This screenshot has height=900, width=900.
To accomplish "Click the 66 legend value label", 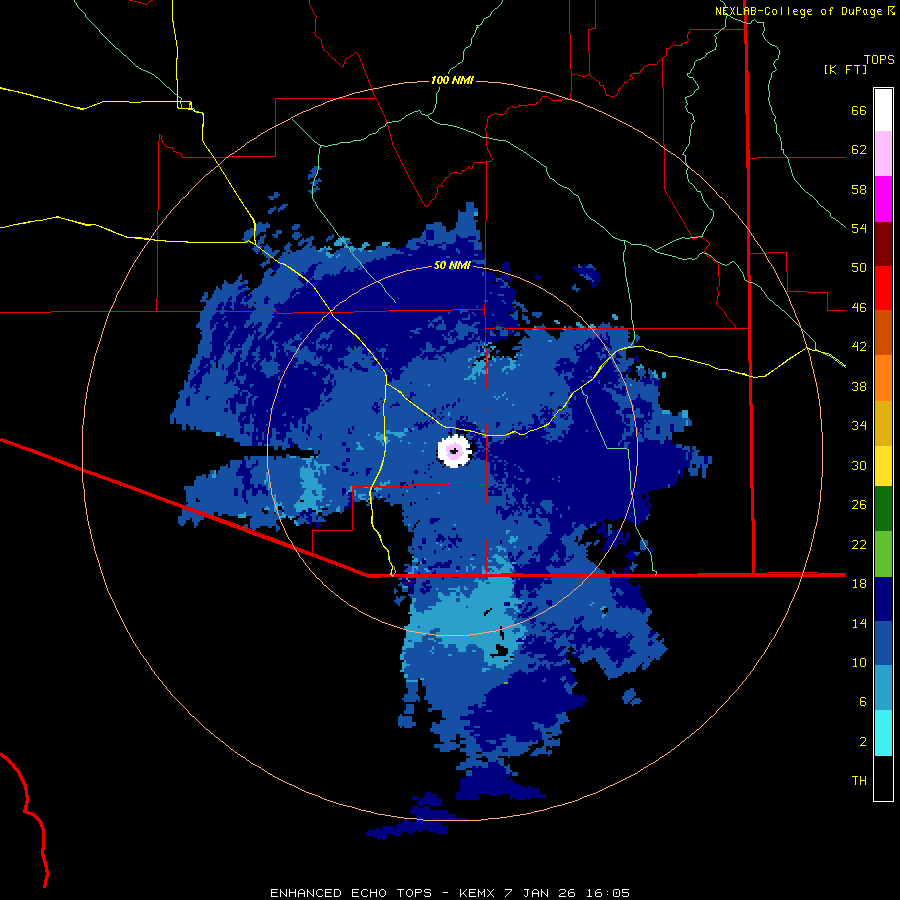I will tap(859, 110).
